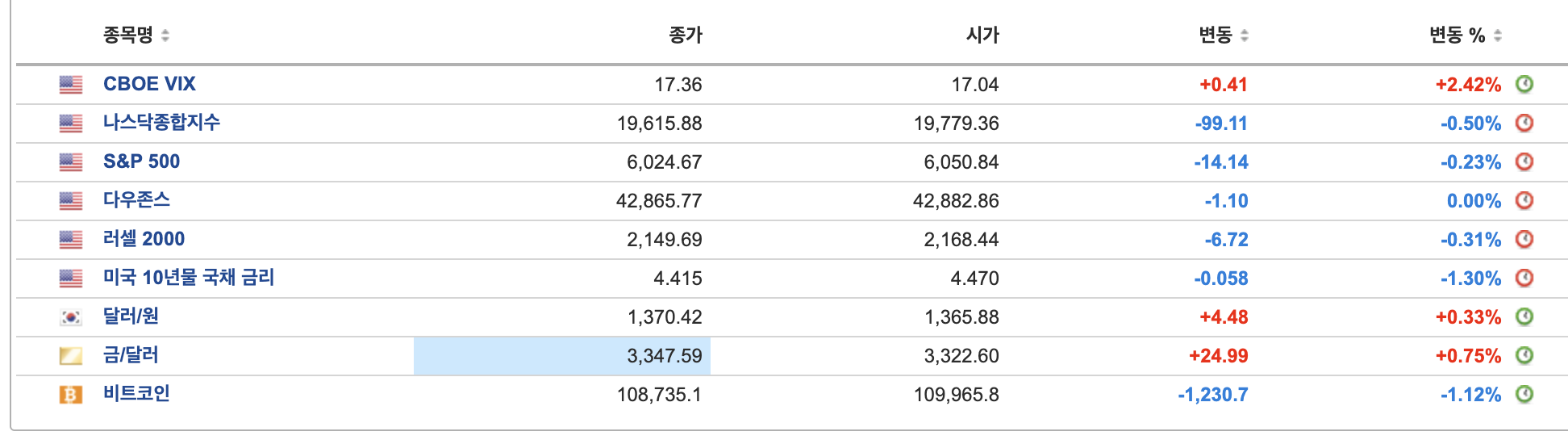This screenshot has width=1568, height=444.
Task: Click the +24.99 change value
Action: 1219,356
